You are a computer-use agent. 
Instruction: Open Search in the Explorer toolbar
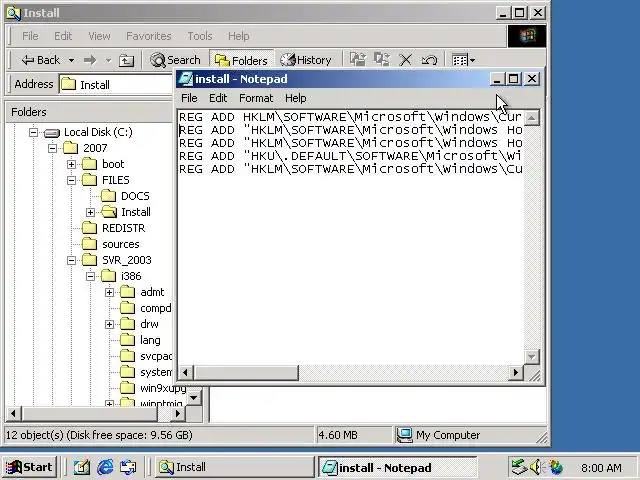coord(175,60)
